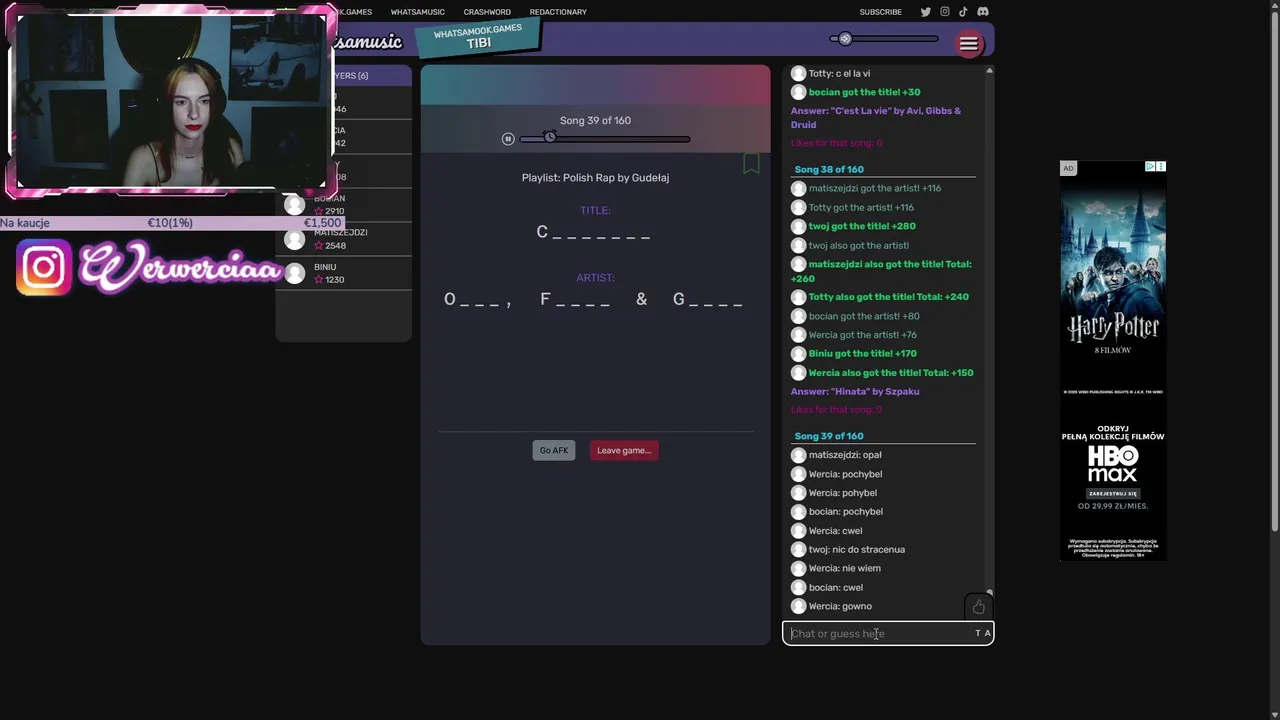1280x720 pixels.
Task: Click the chat scrollbar up arrow
Action: (990, 70)
